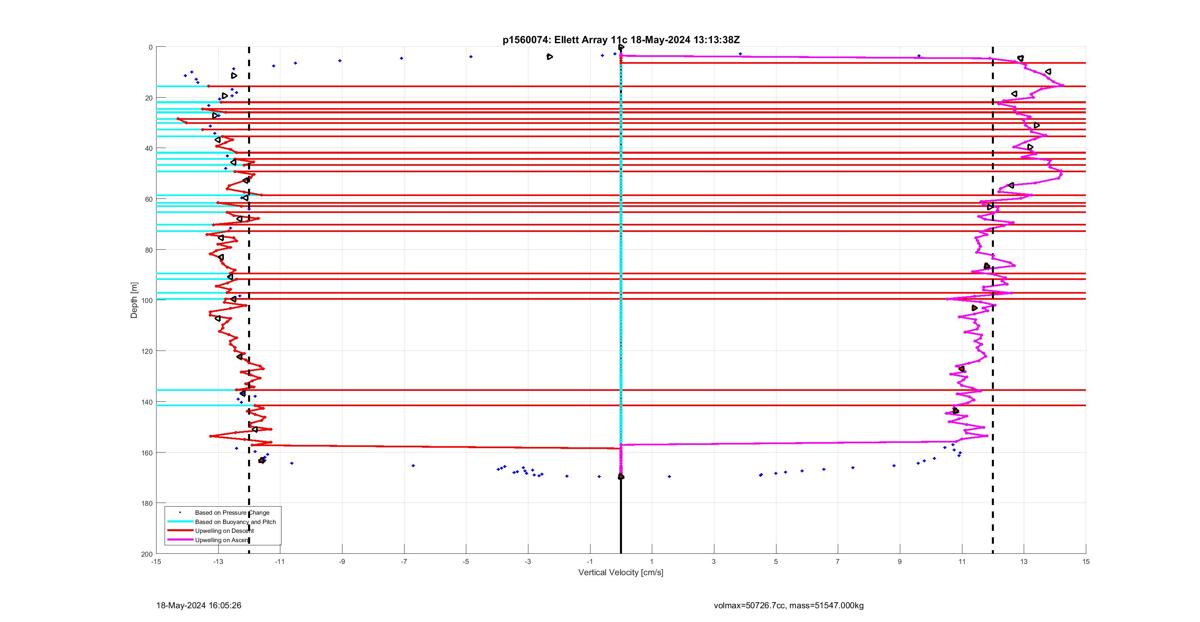Click x-axis tick label '-11'
This screenshot has width=1200, height=622.
click(x=280, y=561)
